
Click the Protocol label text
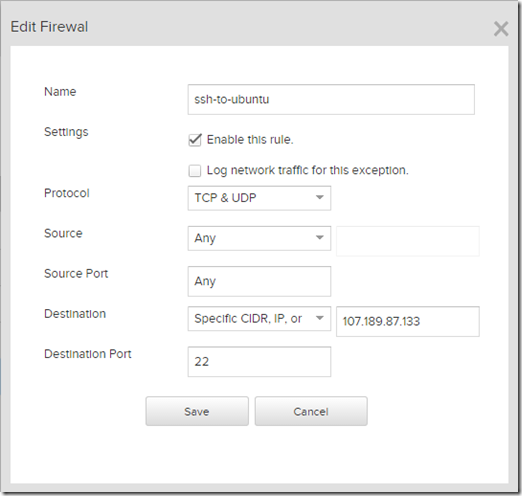(67, 193)
